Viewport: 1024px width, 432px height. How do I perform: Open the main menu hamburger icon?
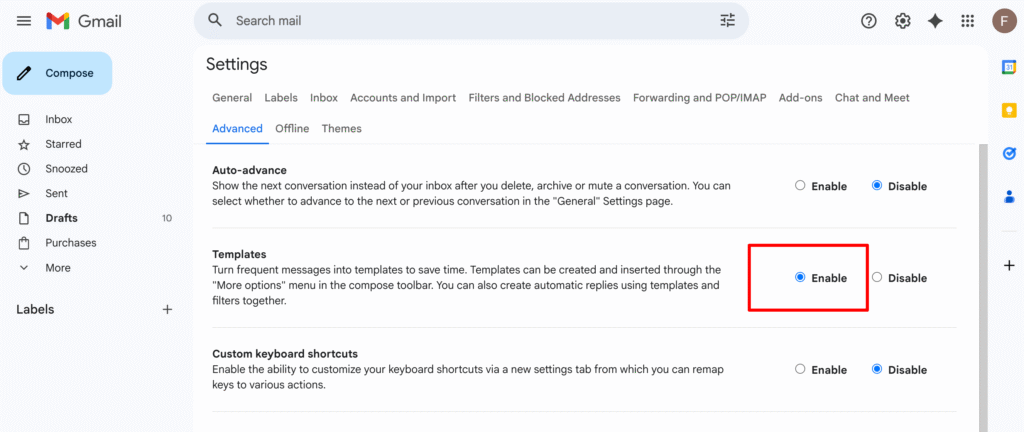(24, 21)
